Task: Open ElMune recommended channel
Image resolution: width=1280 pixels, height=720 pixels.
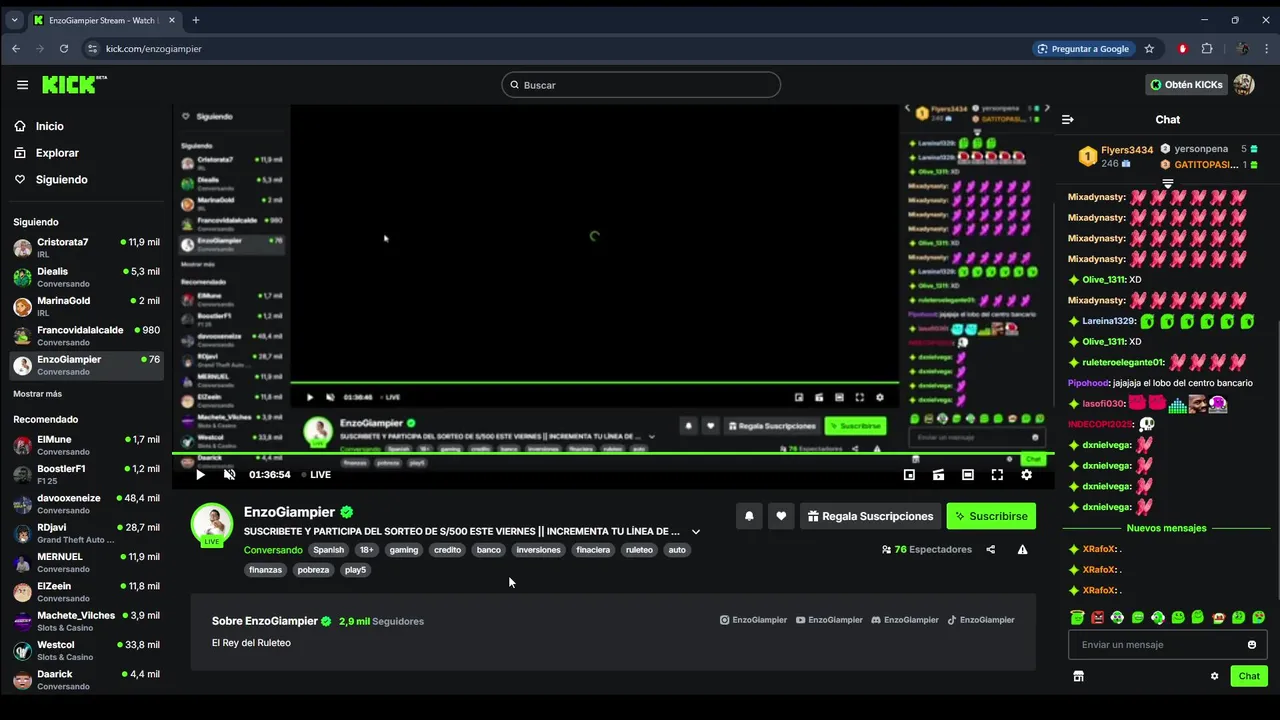Action: coord(86,445)
